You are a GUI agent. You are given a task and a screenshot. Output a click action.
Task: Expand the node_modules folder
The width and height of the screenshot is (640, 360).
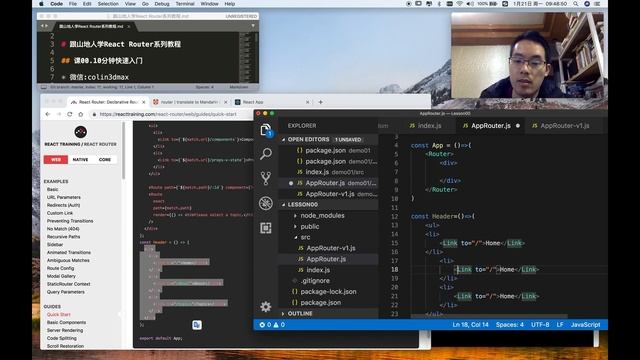point(322,216)
